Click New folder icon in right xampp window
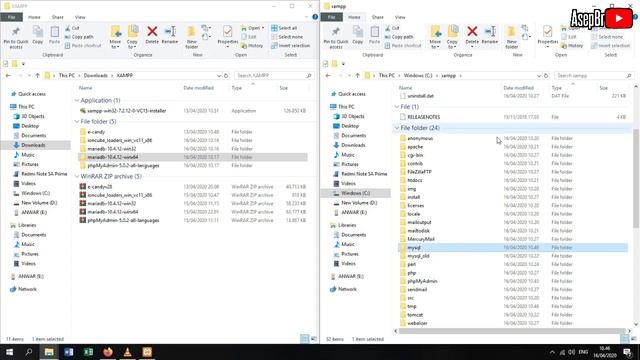 tap(511, 37)
